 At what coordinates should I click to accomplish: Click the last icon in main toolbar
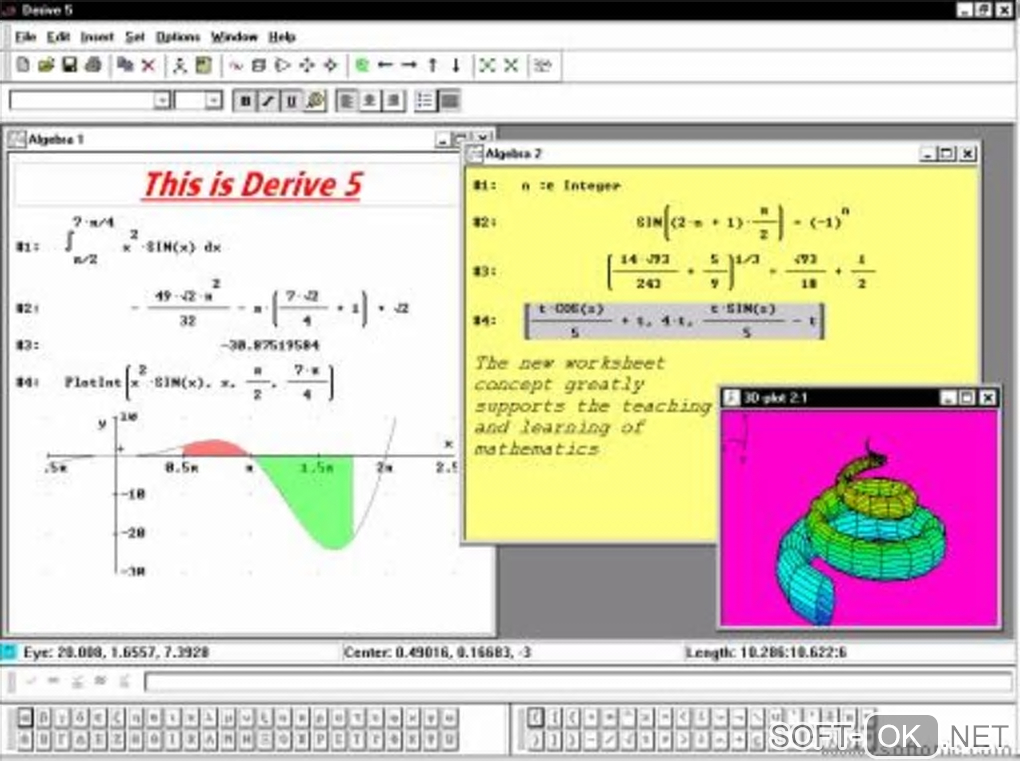click(x=543, y=65)
